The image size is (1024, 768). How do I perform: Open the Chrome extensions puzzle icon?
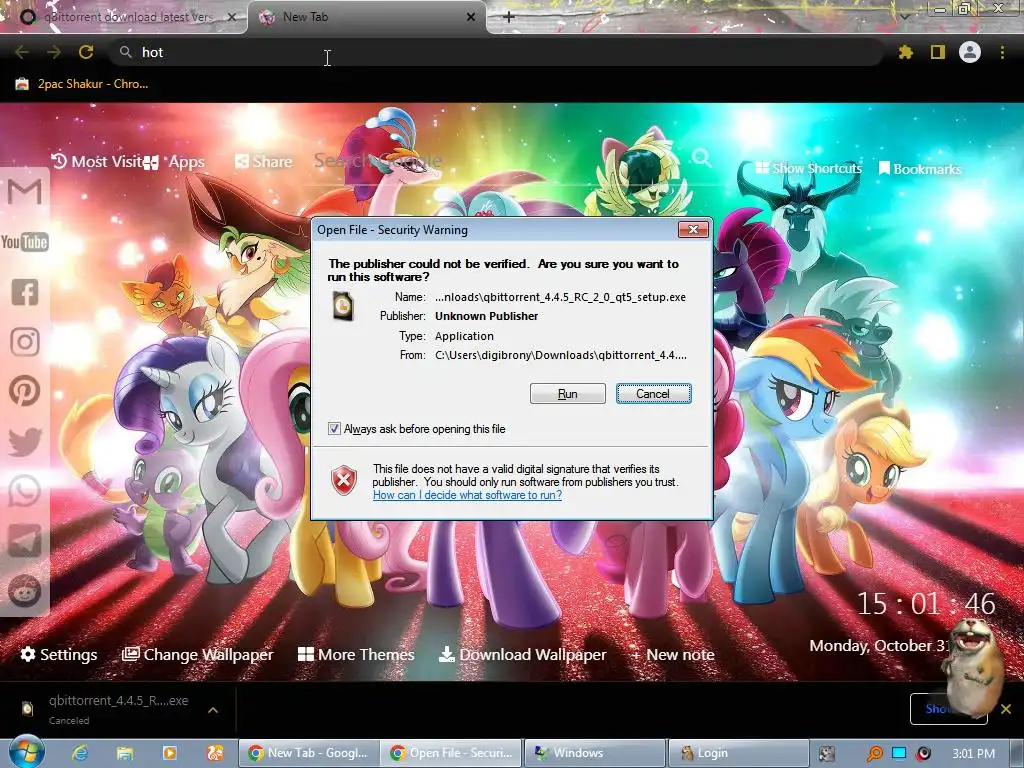point(905,52)
